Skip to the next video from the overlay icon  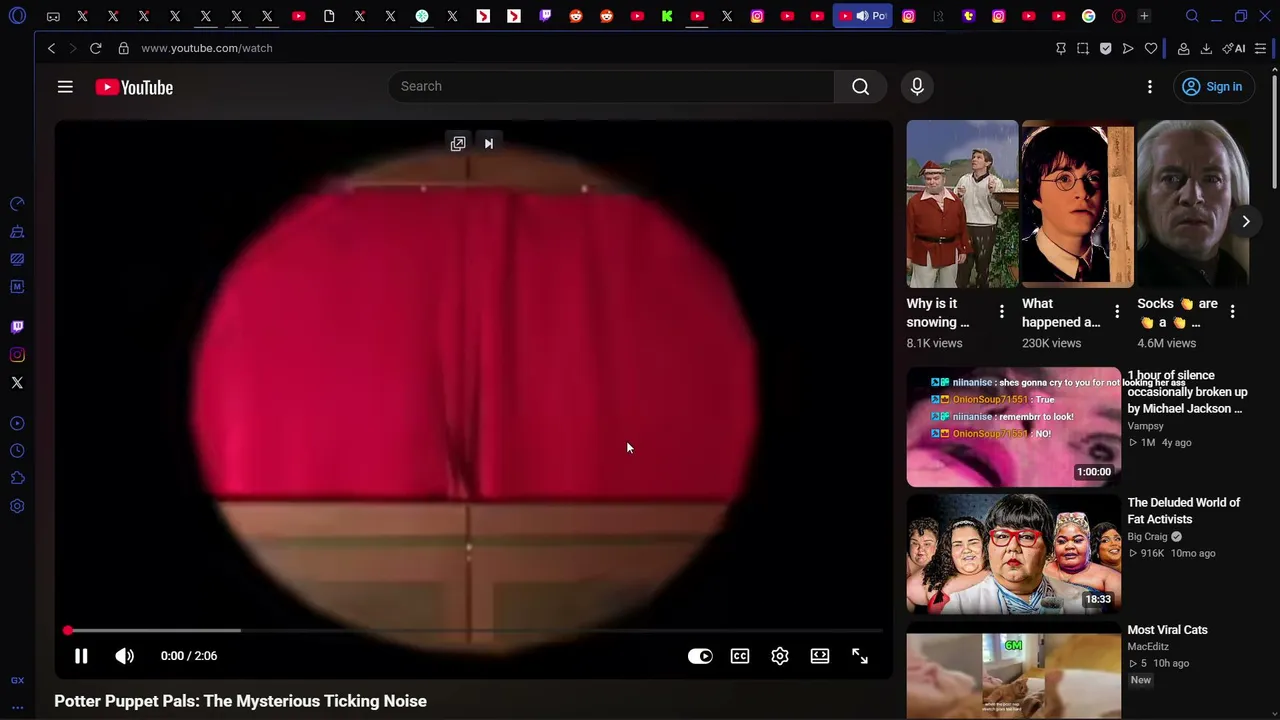pyautogui.click(x=489, y=144)
